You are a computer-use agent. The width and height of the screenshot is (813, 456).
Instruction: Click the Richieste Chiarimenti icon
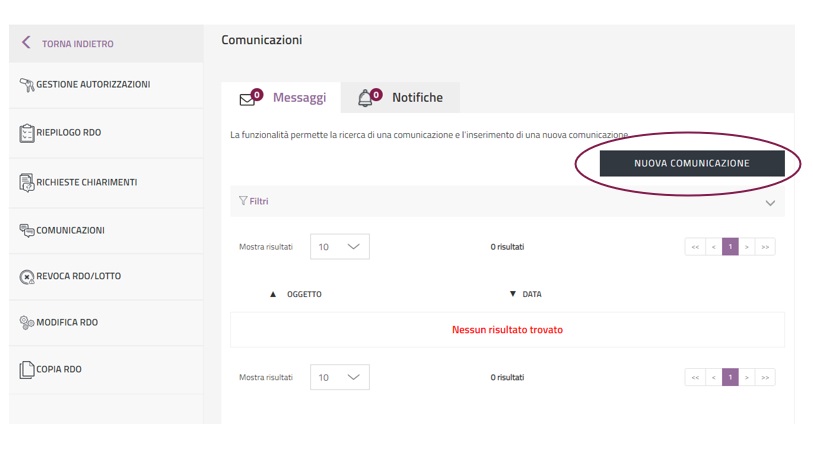(x=27, y=183)
